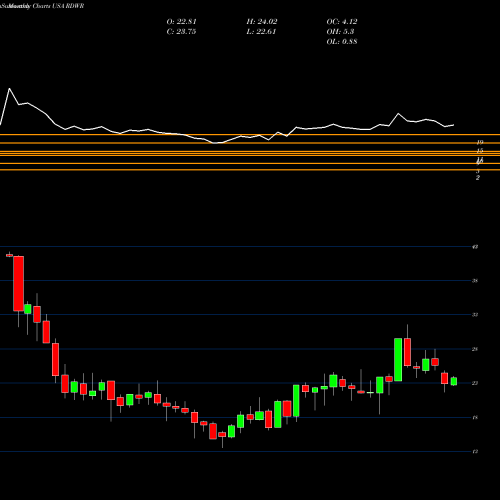
Task: Click the "Charts USA RDWR" title text
Action: pos(58,6)
